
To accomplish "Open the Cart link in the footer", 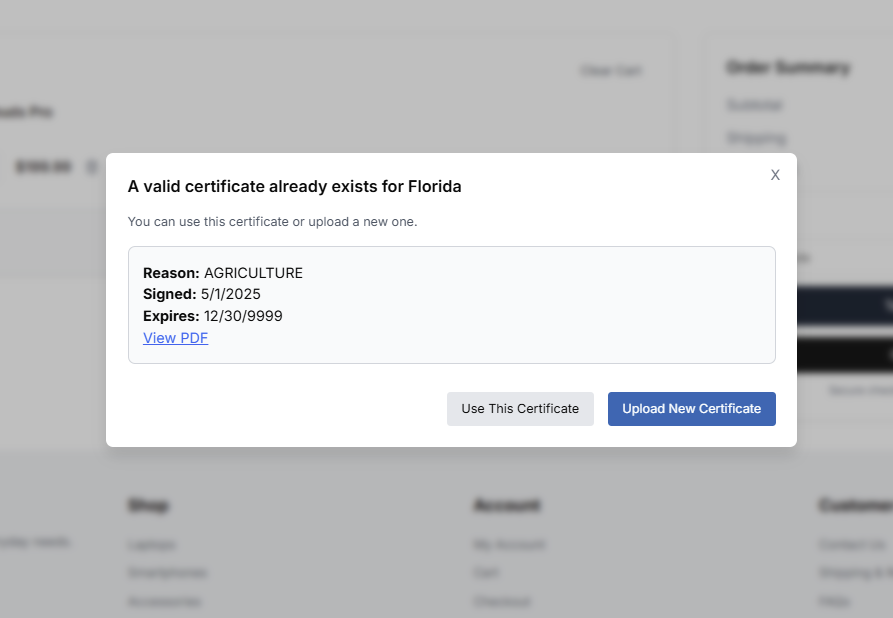I will (x=485, y=572).
